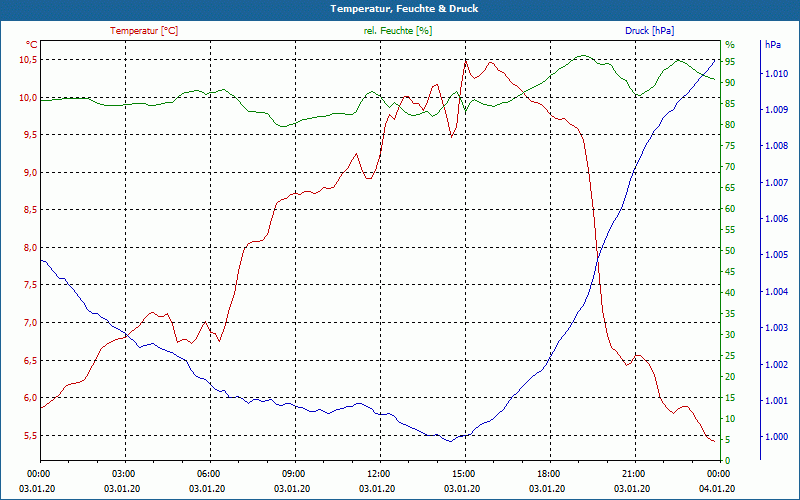
Task: Click the blue 'hPa' axis unit label
Action: 772,44
